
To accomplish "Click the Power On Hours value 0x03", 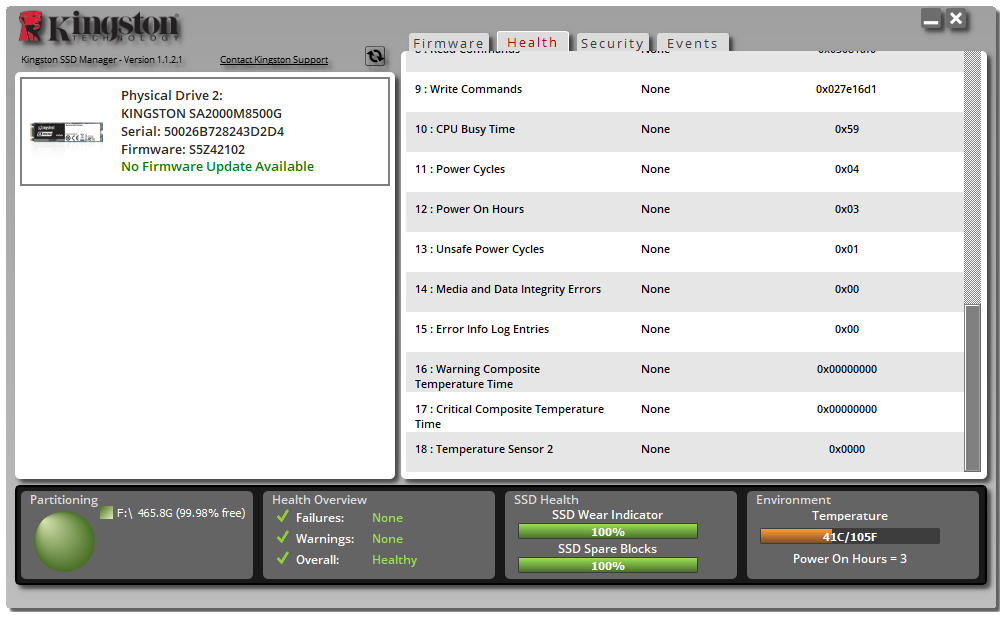I will pos(847,209).
